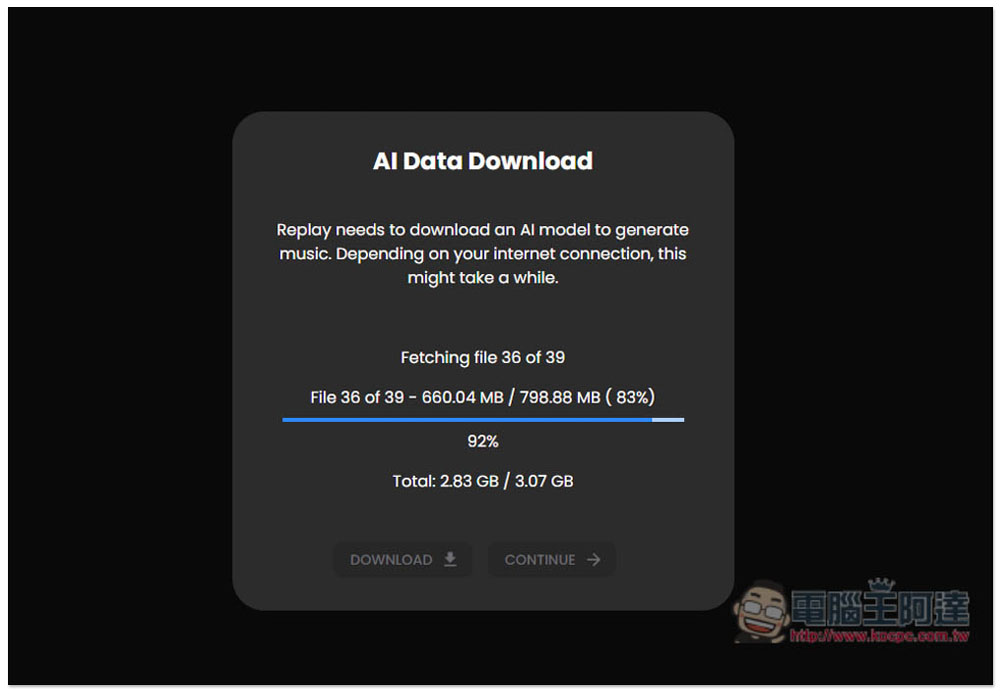Click the blue filled part of progress bar
The height and width of the screenshot is (693, 1000).
(467, 419)
